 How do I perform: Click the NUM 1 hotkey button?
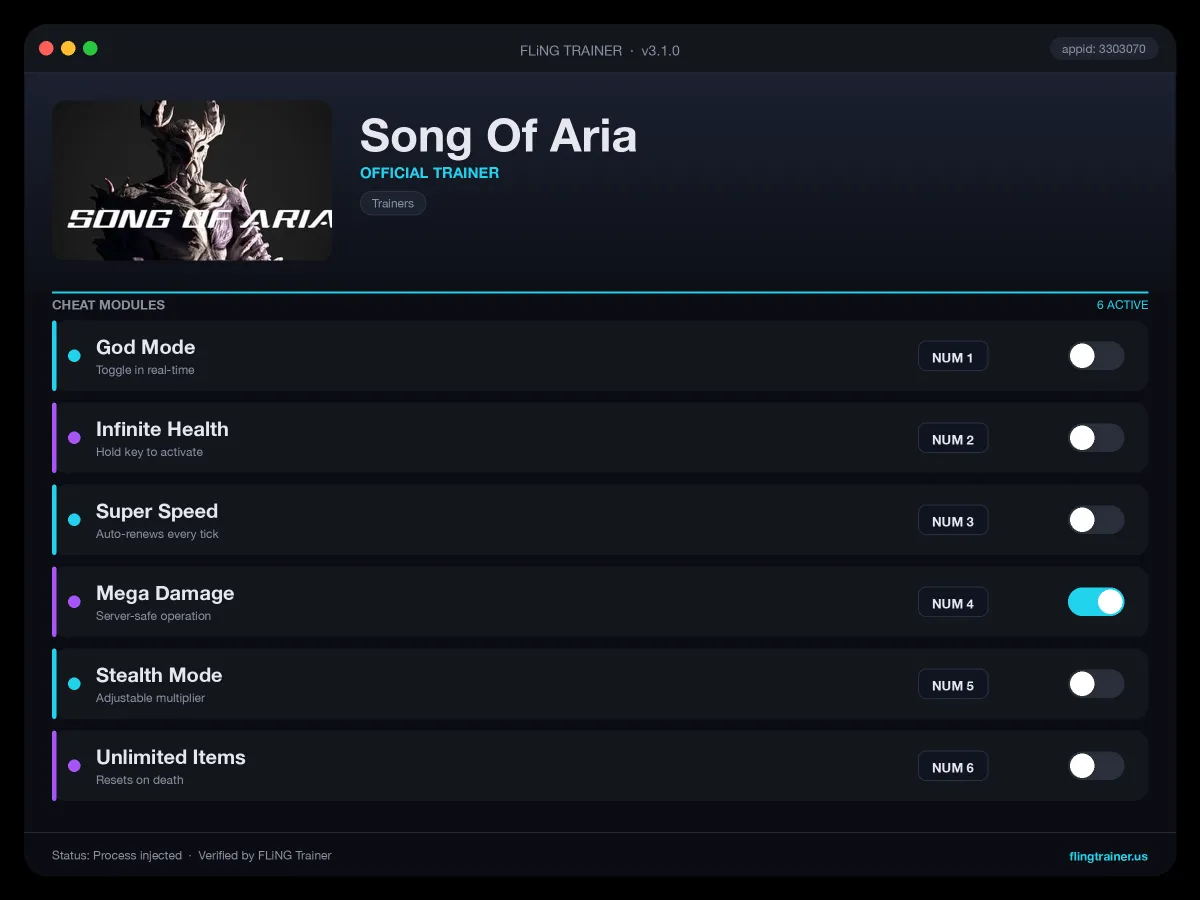click(x=953, y=357)
